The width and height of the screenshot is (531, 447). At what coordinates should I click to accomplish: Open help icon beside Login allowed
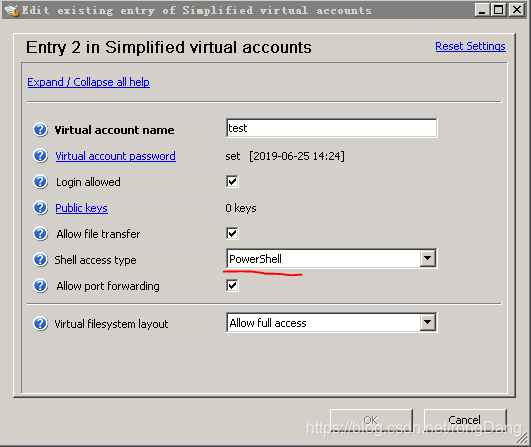[x=40, y=182]
